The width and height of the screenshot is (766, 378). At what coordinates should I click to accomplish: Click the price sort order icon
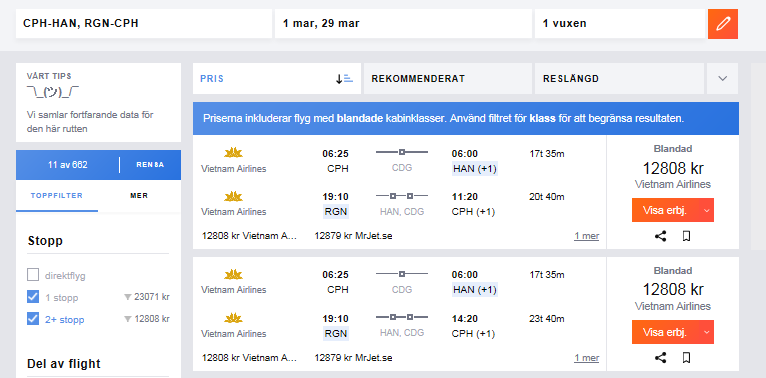344,79
